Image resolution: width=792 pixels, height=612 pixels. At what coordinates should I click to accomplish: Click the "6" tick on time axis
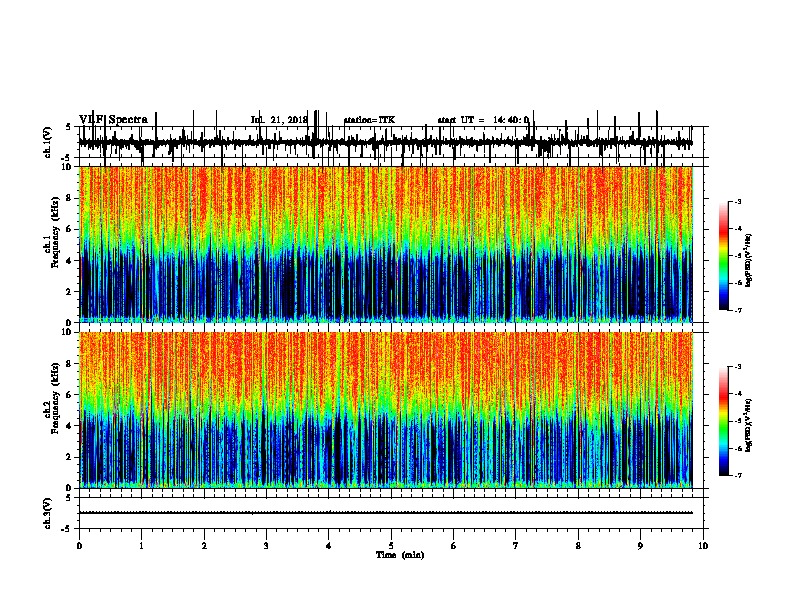click(454, 545)
